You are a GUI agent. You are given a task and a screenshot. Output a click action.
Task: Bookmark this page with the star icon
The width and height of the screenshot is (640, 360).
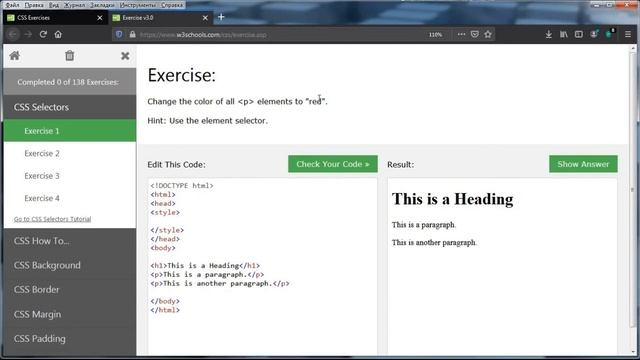(x=488, y=34)
